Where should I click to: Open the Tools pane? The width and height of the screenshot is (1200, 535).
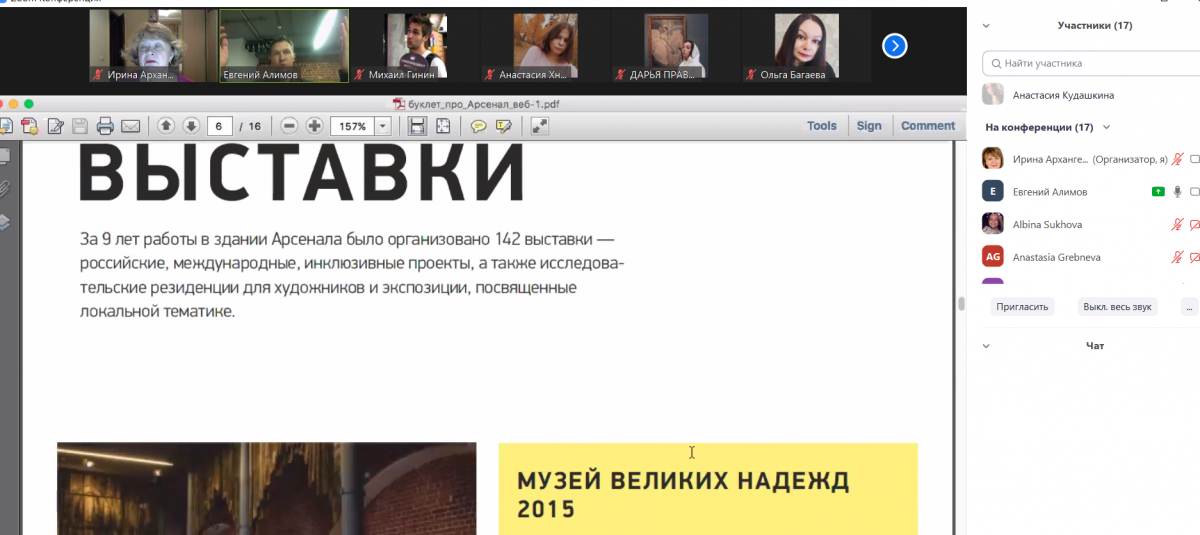coord(822,126)
